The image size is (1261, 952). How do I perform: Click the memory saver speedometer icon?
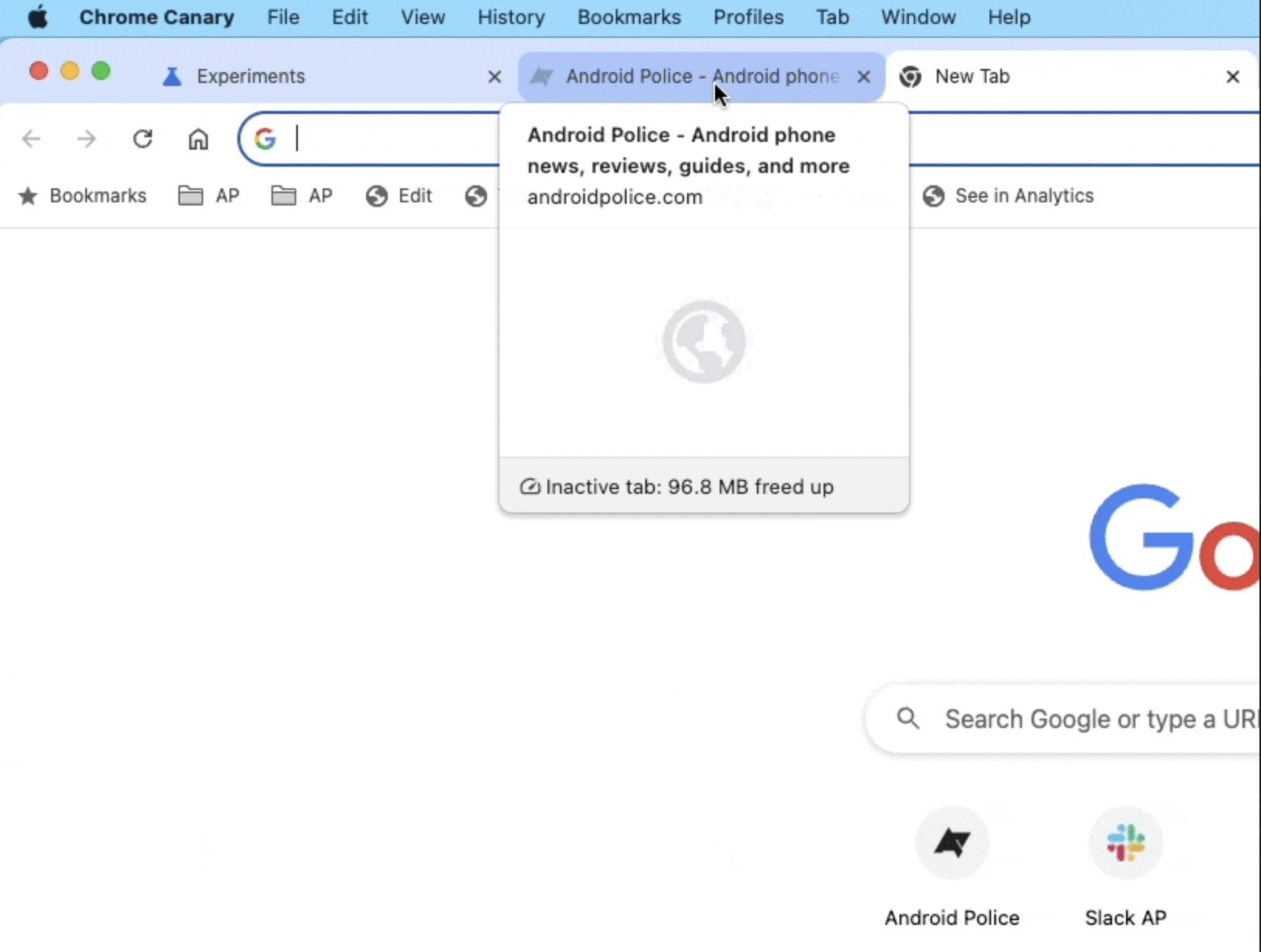click(530, 487)
